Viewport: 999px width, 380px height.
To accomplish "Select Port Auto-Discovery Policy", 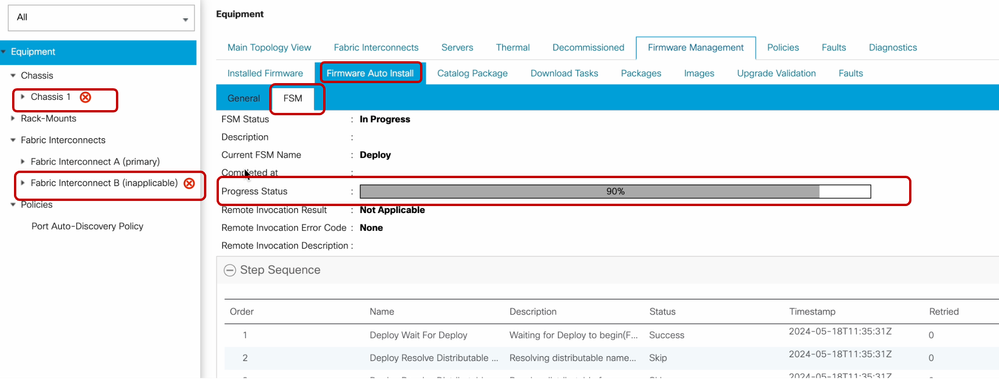I will point(87,226).
